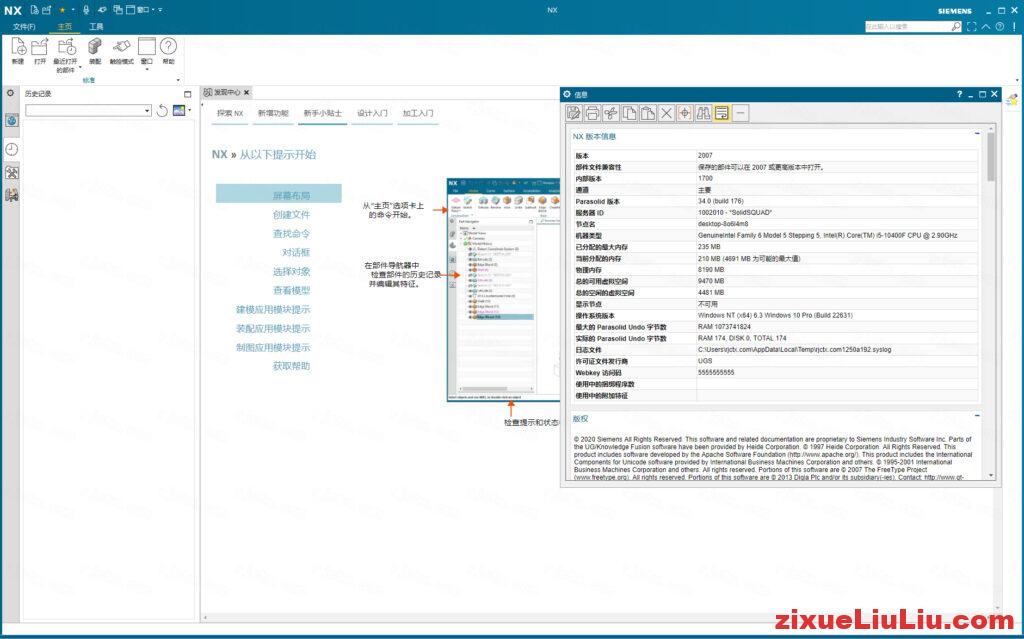Click the 对话框 tip link
The width and height of the screenshot is (1024, 639).
click(296, 252)
